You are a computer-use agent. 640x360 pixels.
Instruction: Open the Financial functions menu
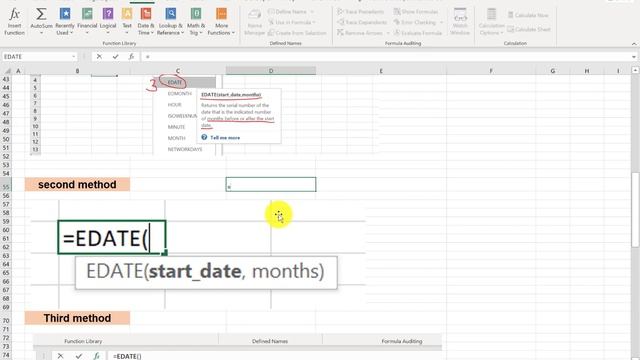[87, 22]
